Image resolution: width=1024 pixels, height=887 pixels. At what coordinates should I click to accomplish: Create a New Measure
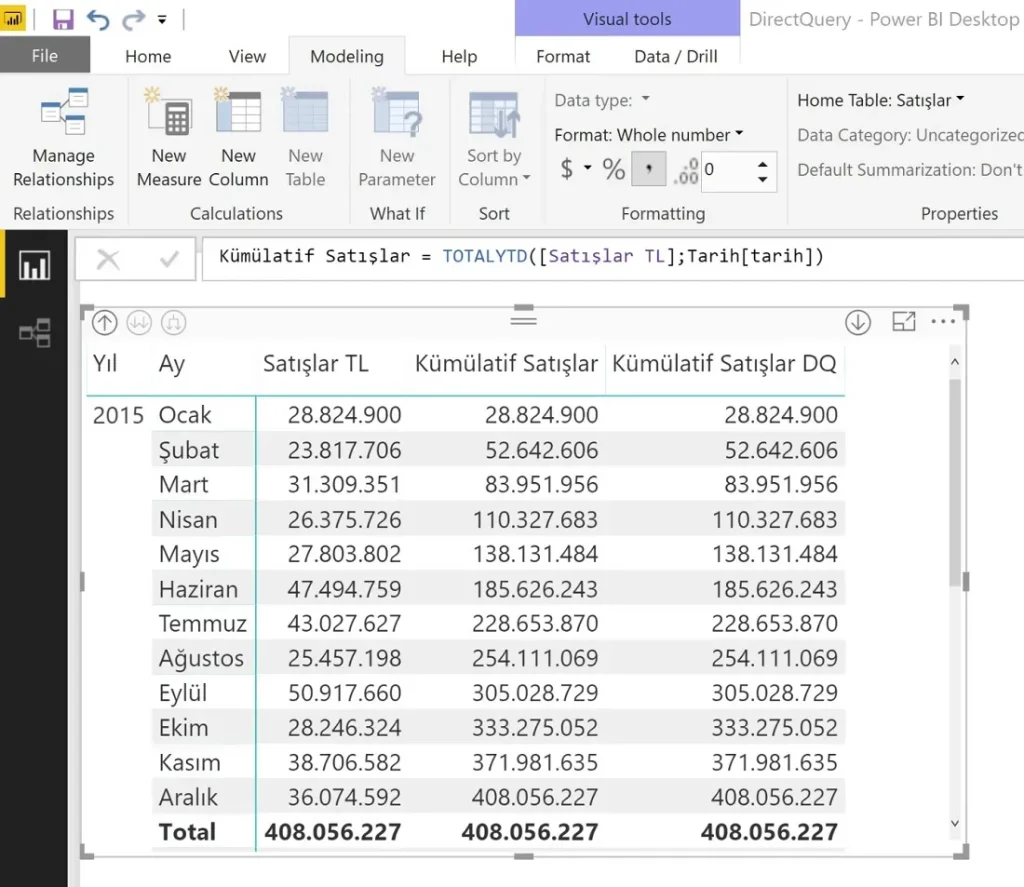(x=168, y=138)
